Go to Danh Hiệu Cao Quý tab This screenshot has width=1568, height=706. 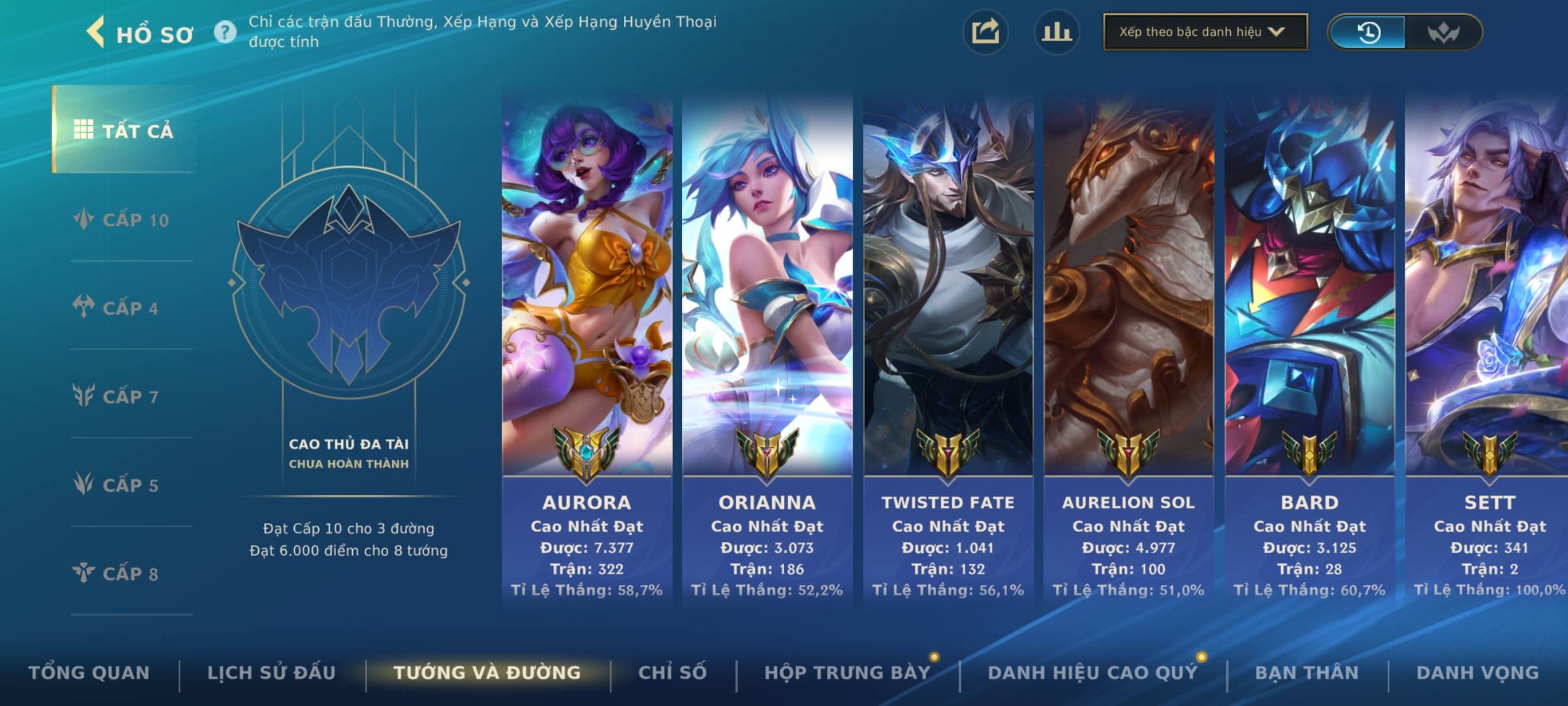(1092, 673)
